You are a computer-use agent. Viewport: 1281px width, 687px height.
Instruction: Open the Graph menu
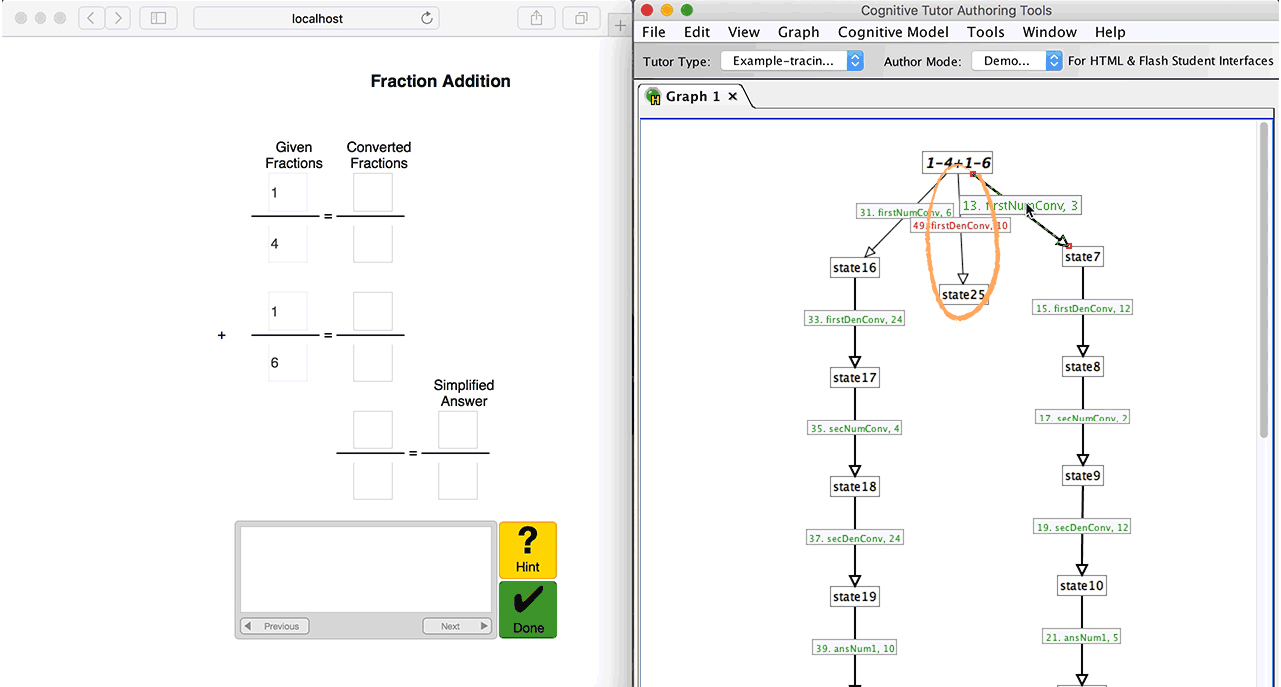[798, 32]
